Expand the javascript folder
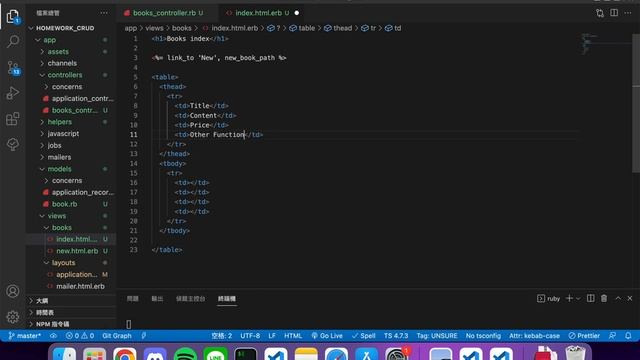640x360 pixels. (x=63, y=134)
